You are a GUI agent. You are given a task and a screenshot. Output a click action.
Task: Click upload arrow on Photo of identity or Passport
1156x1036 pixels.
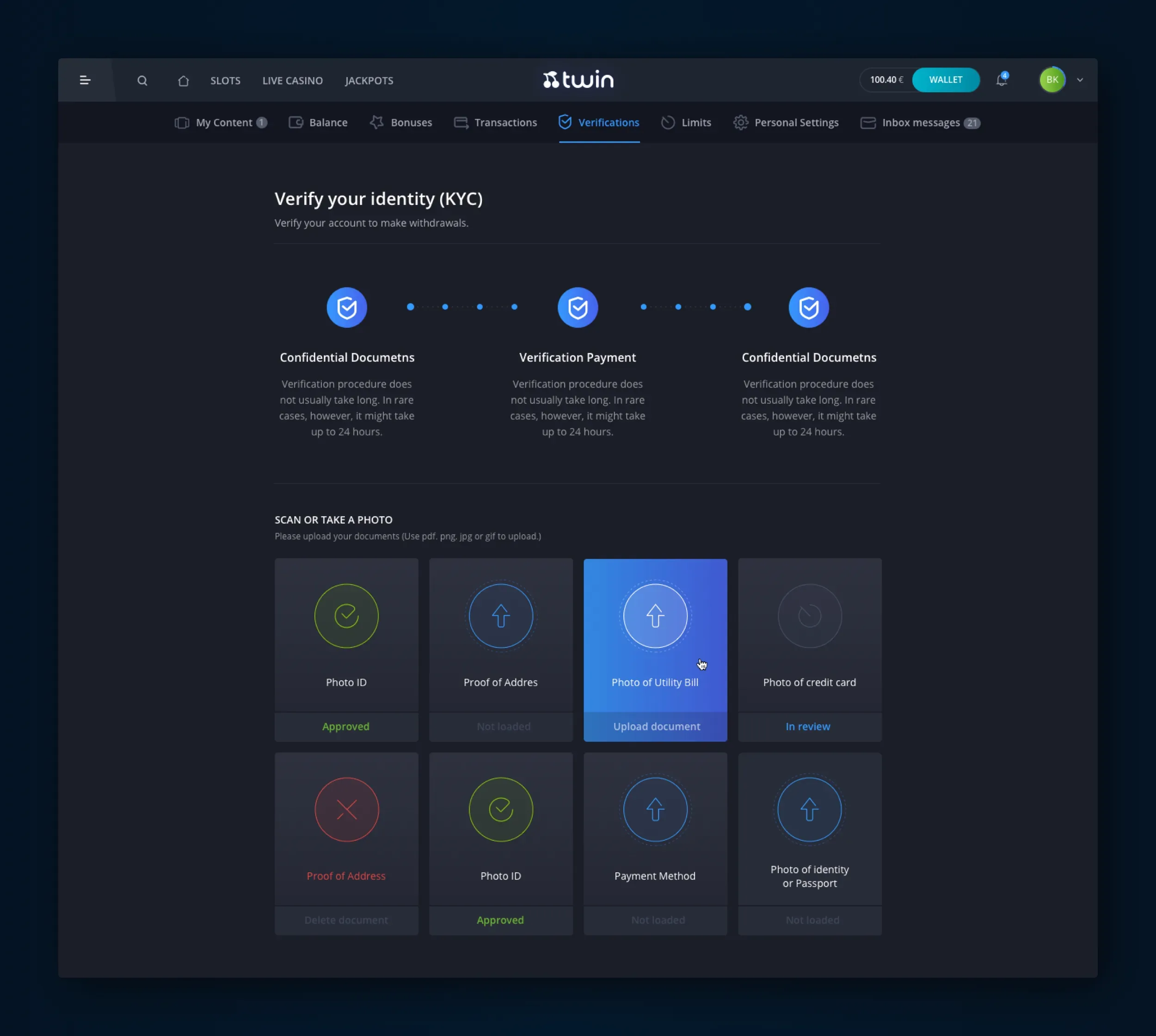coord(809,809)
